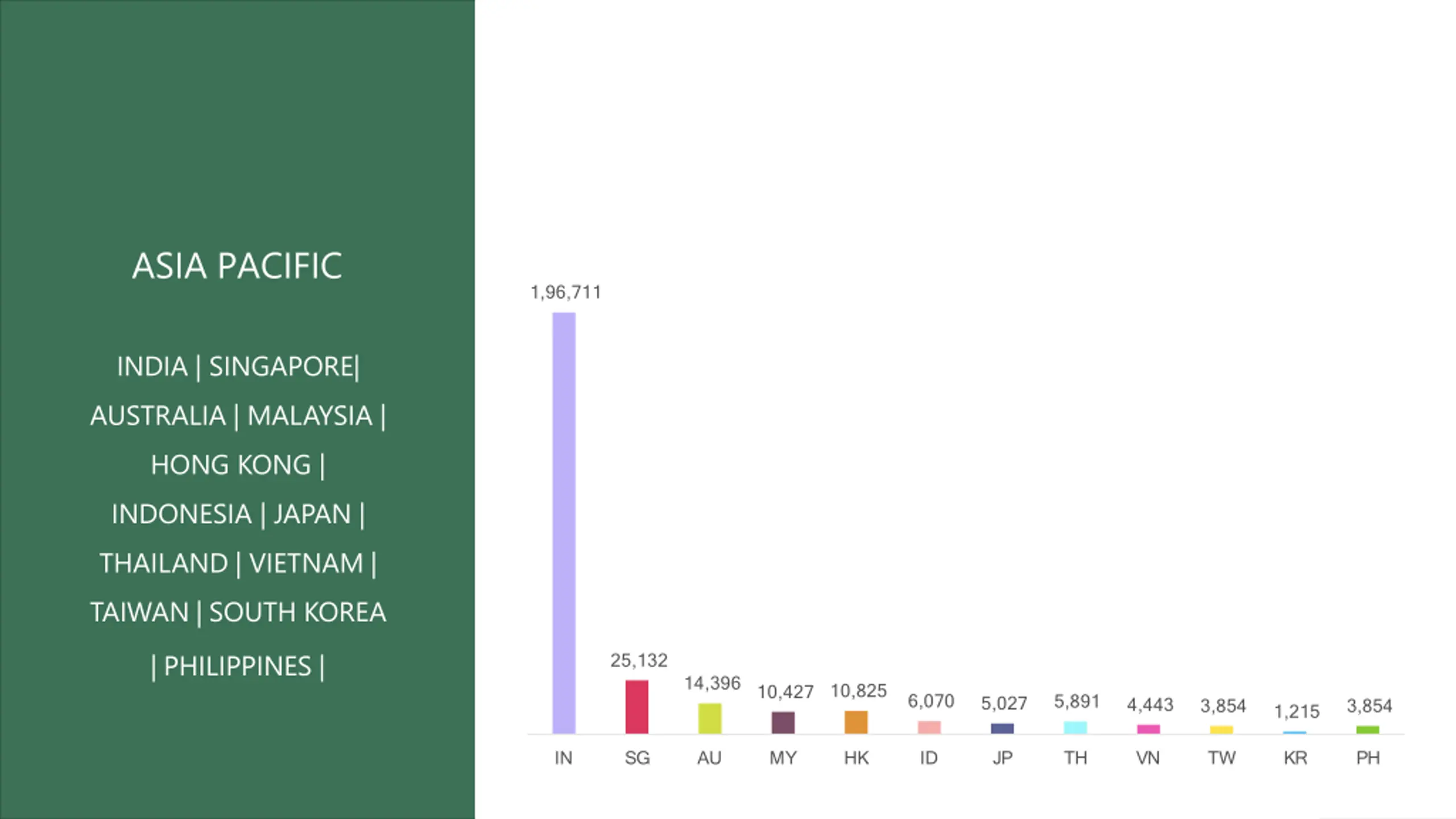Click the navy JP bar
1456x819 pixels.
coord(1002,728)
